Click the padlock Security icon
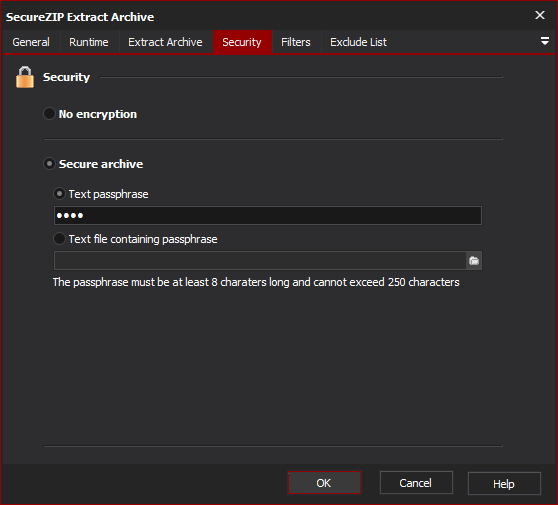 [x=25, y=77]
